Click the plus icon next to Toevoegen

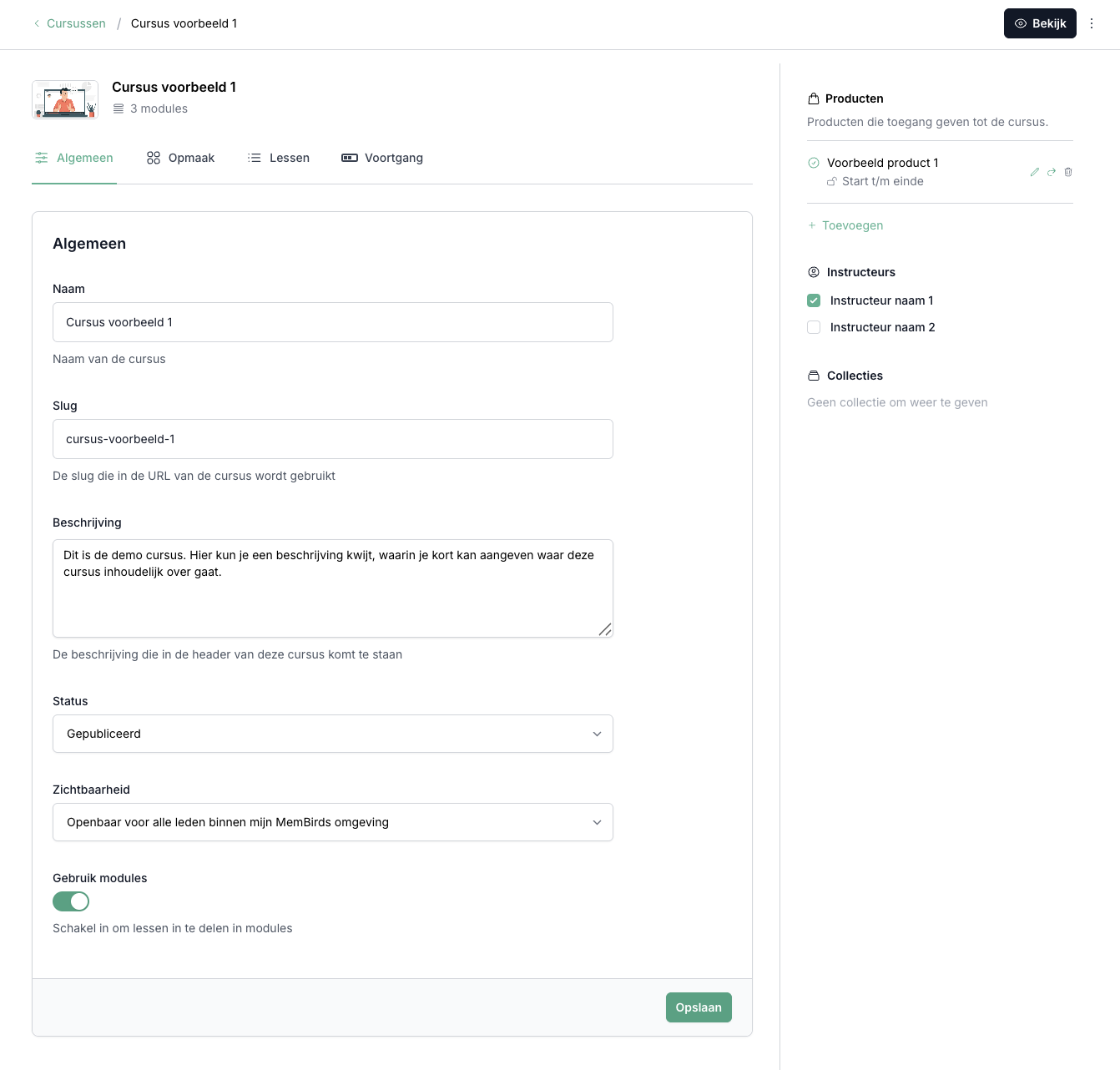coord(812,225)
